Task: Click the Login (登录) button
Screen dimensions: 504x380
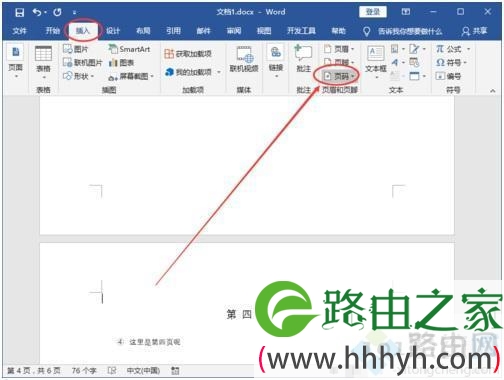Action: (373, 12)
